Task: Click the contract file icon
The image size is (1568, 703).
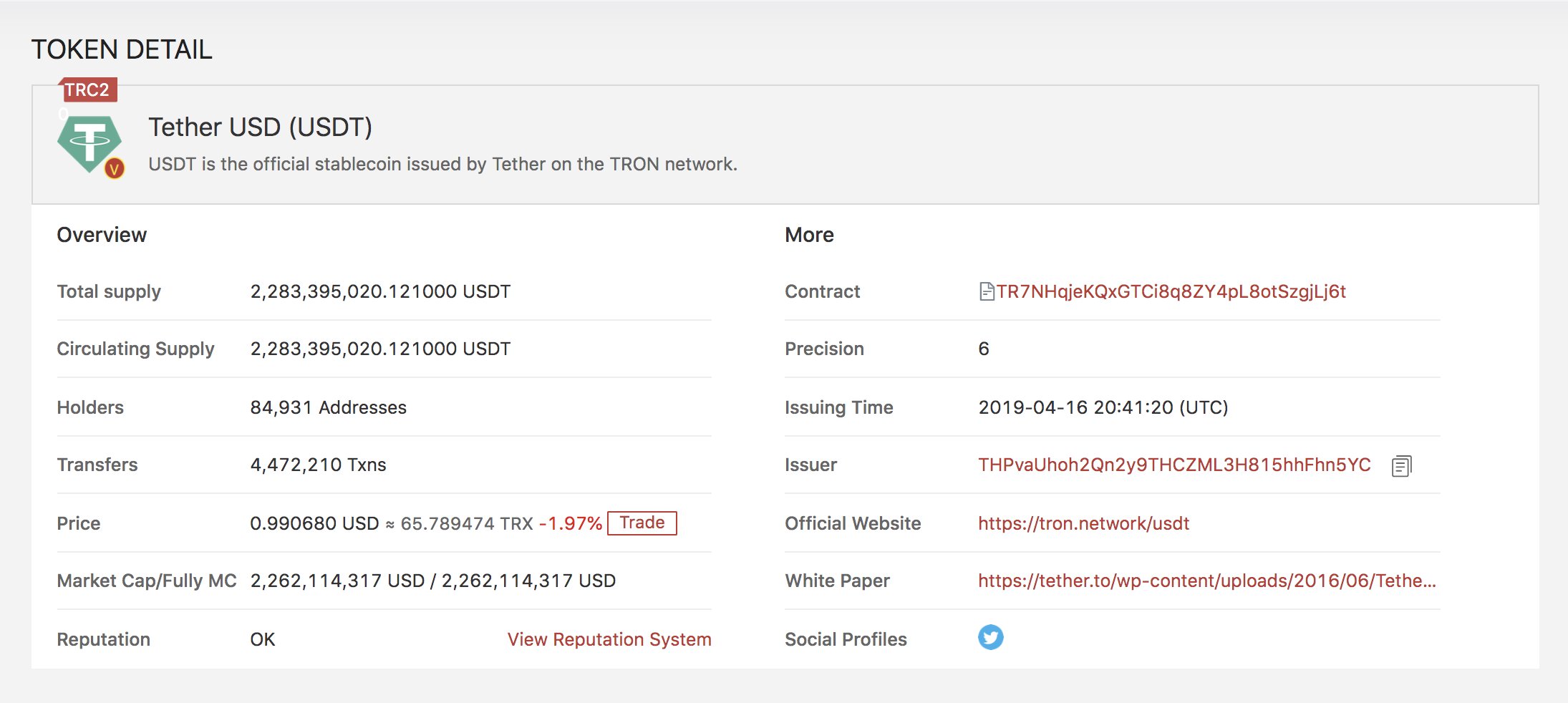Action: click(x=987, y=291)
